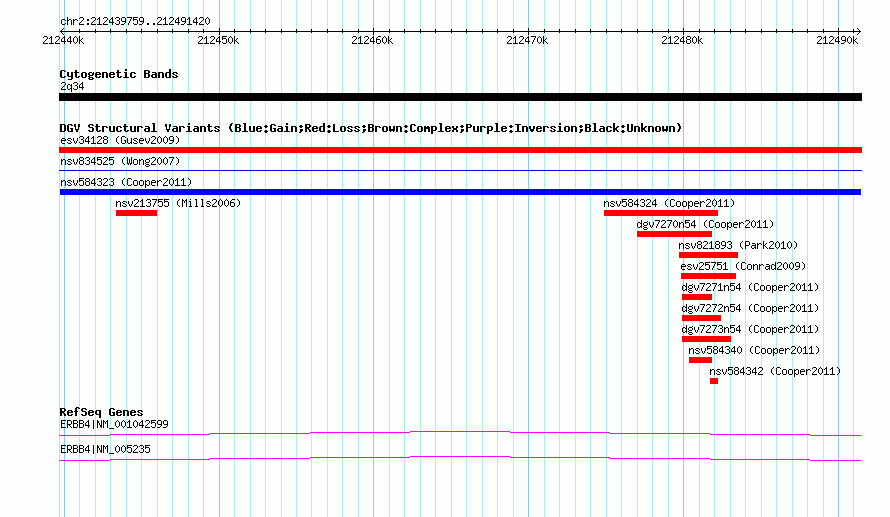Click the esv34128 (Gusev2009) variant label
This screenshot has width=890, height=517.
[x=120, y=140]
